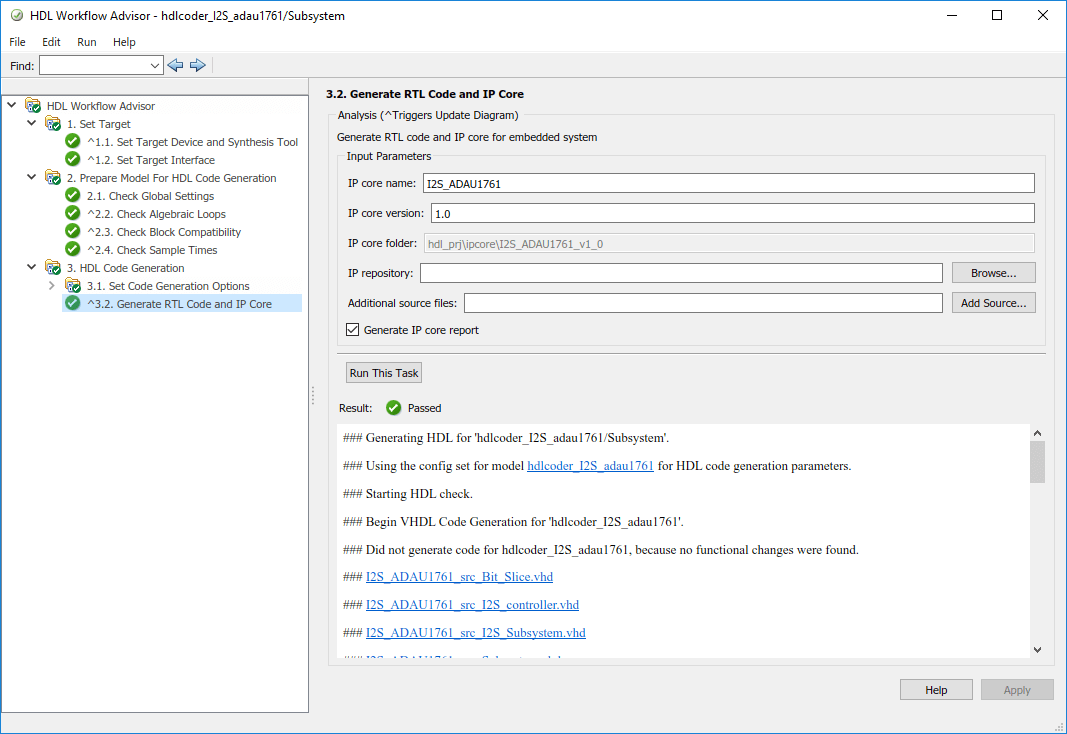
Task: Click the HDL Workflow Advisor folder icon
Action: 33,106
